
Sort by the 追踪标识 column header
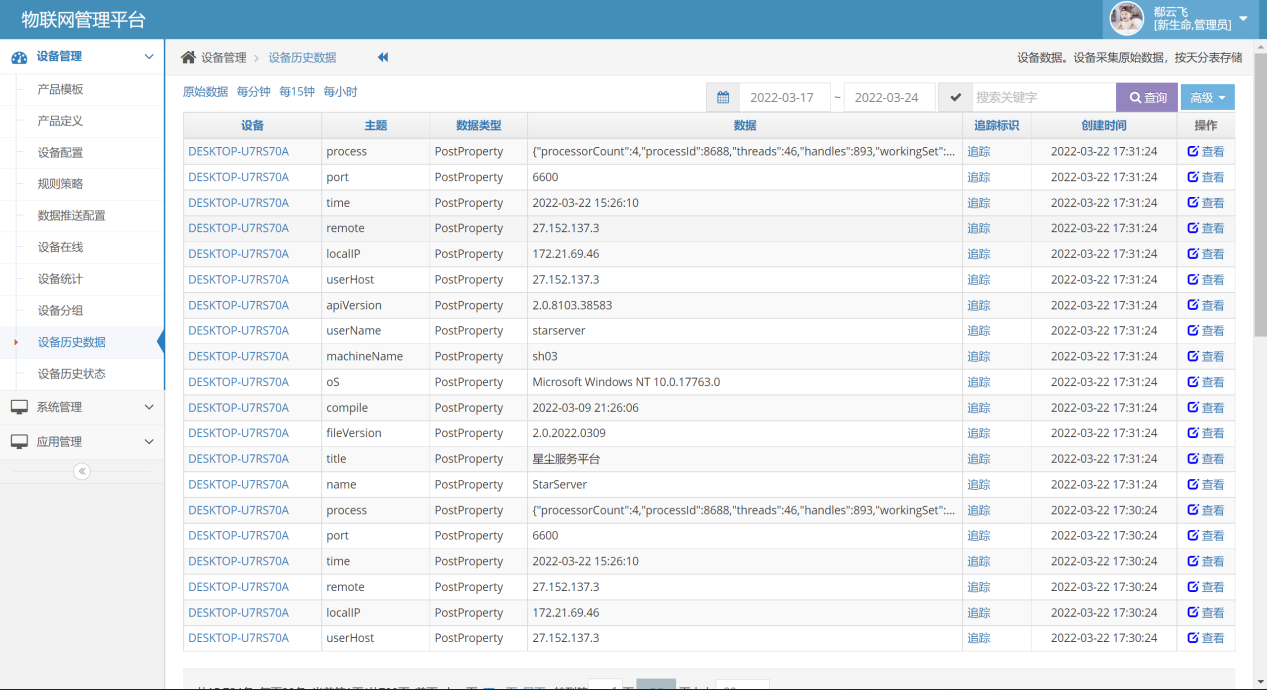[996, 126]
